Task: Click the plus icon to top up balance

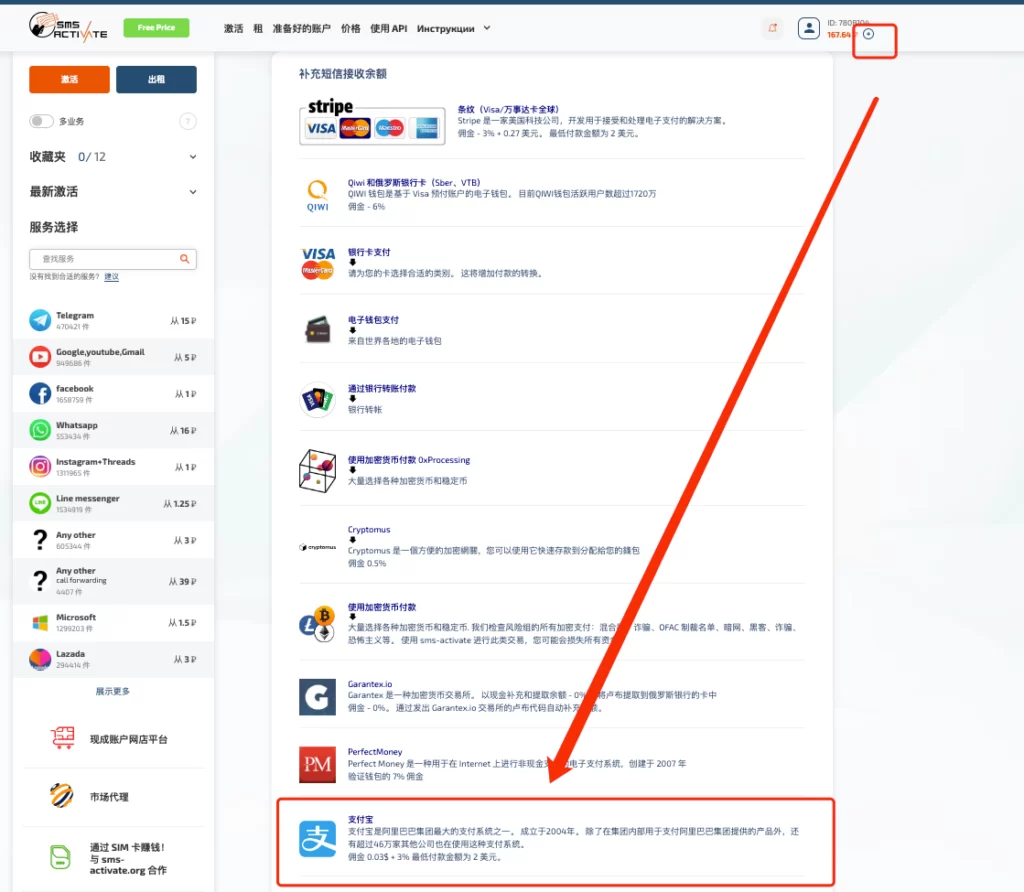Action: click(869, 34)
